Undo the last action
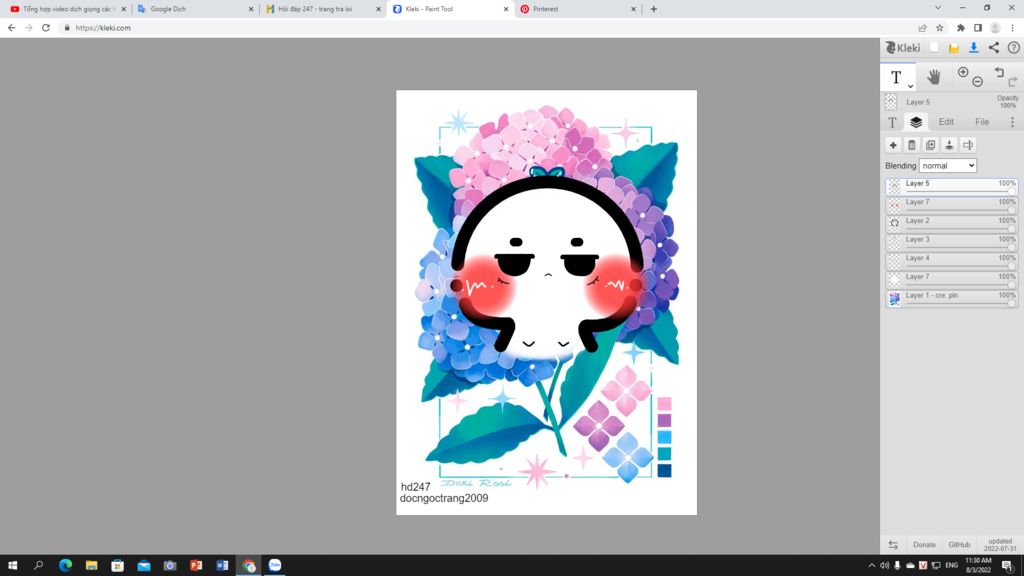1024x576 pixels. click(999, 72)
